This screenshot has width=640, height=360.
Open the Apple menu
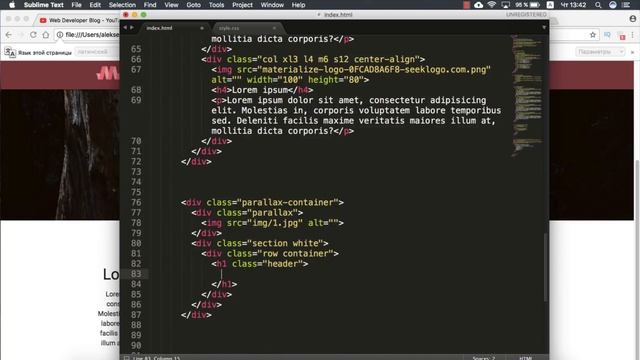click(x=12, y=5)
